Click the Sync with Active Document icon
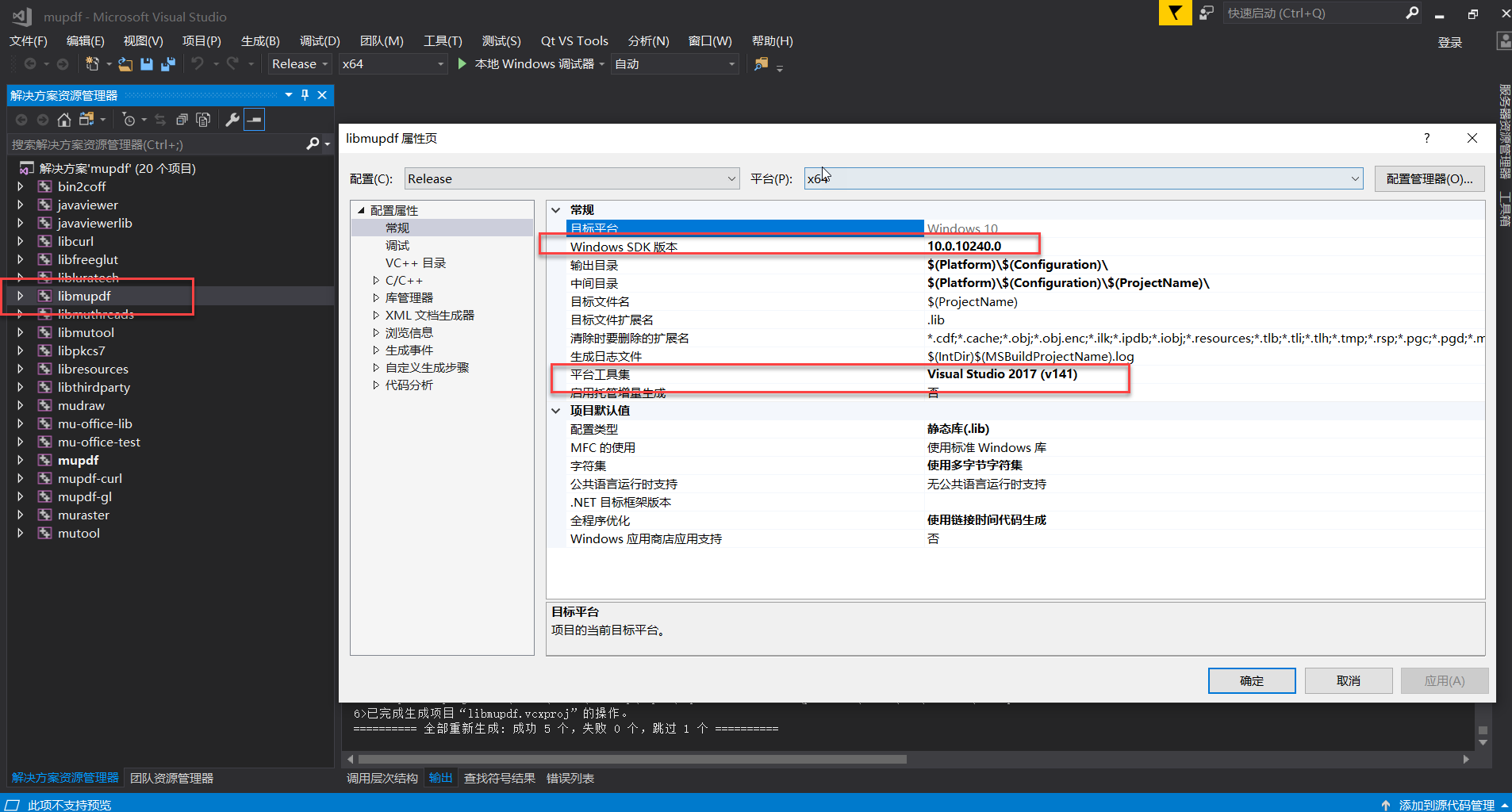 click(160, 121)
